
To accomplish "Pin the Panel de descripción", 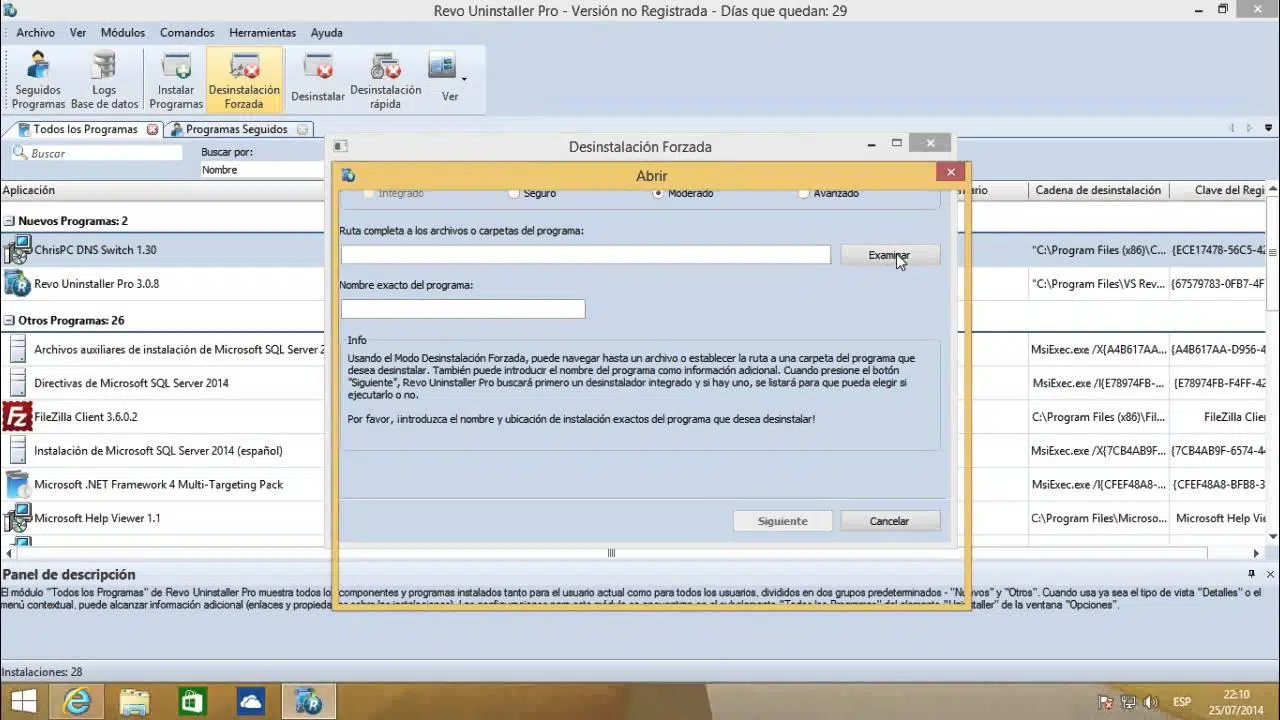I will tap(1251, 574).
